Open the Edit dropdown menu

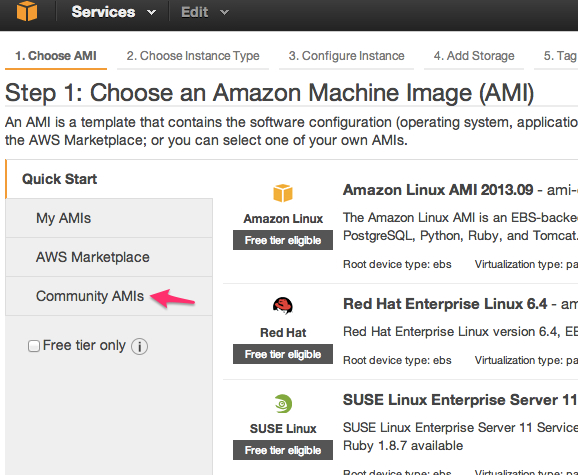[x=205, y=12]
